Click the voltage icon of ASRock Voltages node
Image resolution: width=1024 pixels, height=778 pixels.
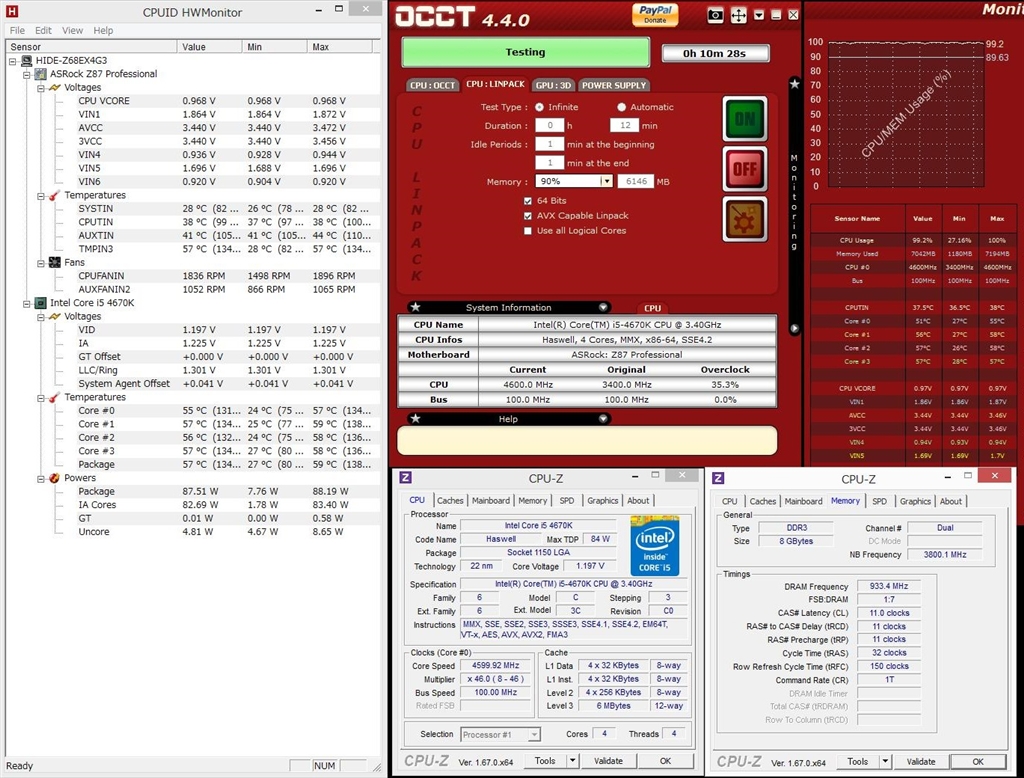55,87
